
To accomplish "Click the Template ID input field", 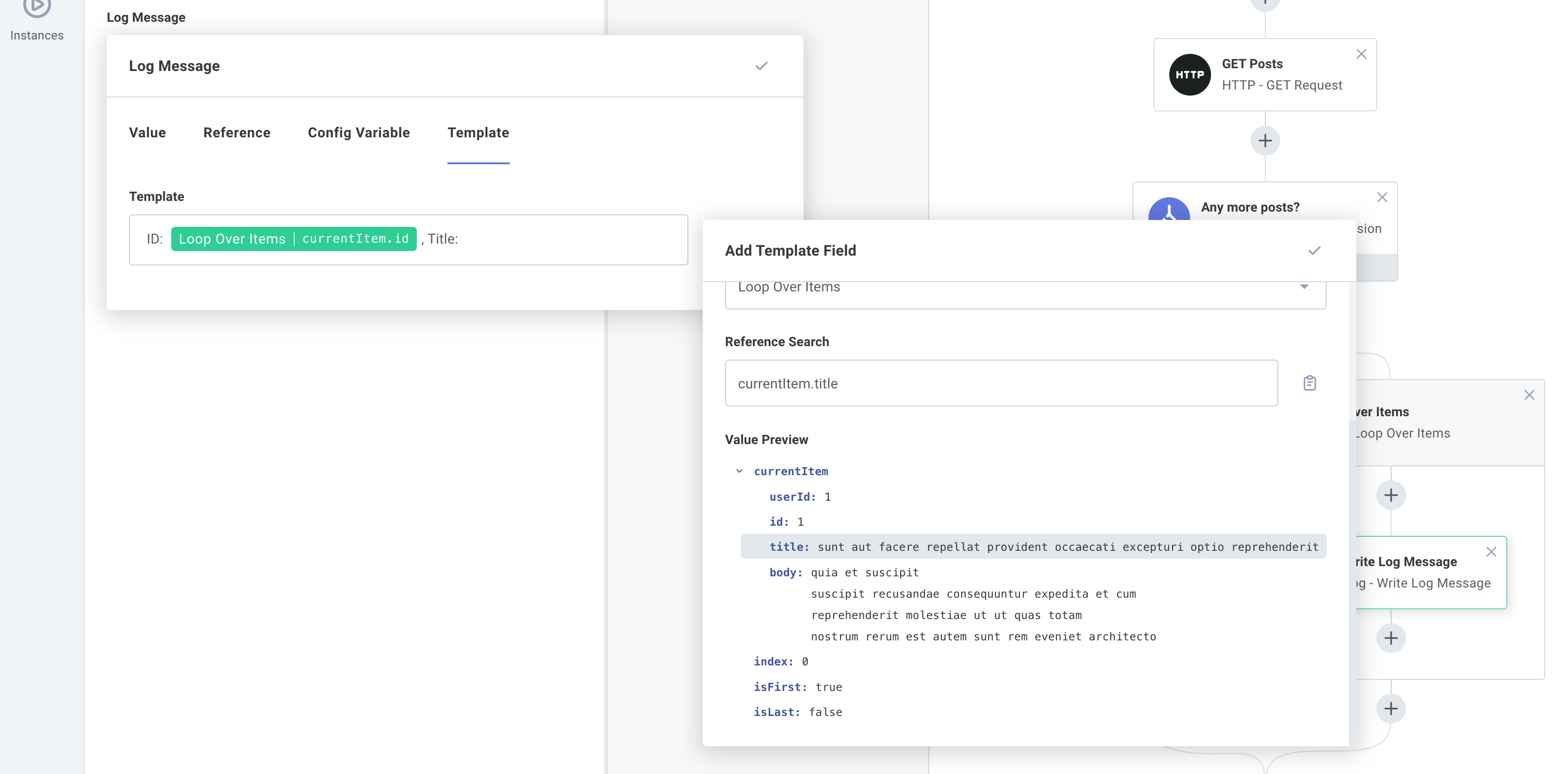I will [548, 239].
